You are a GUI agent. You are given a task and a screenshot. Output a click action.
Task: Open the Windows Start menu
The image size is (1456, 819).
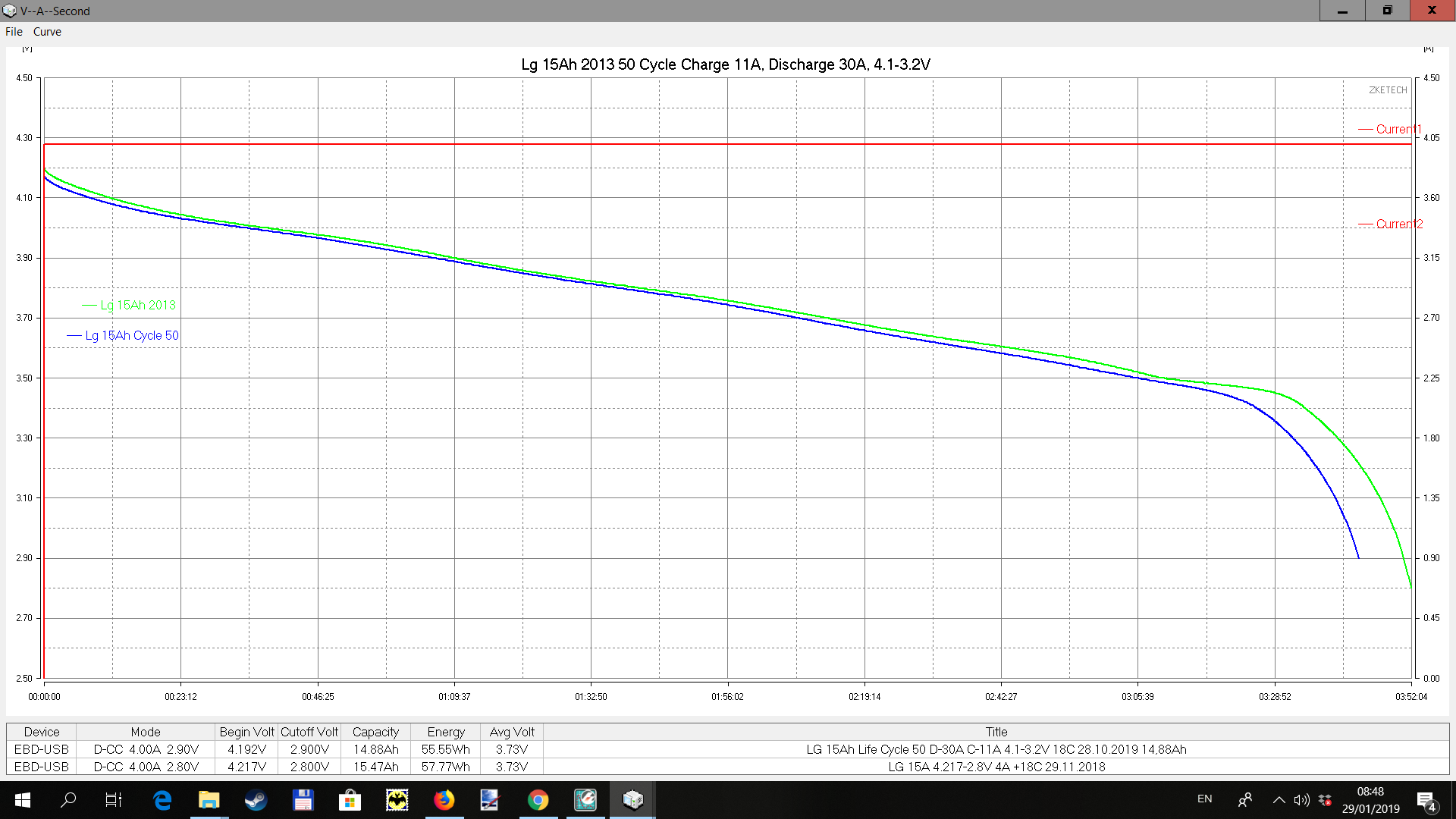(22, 799)
